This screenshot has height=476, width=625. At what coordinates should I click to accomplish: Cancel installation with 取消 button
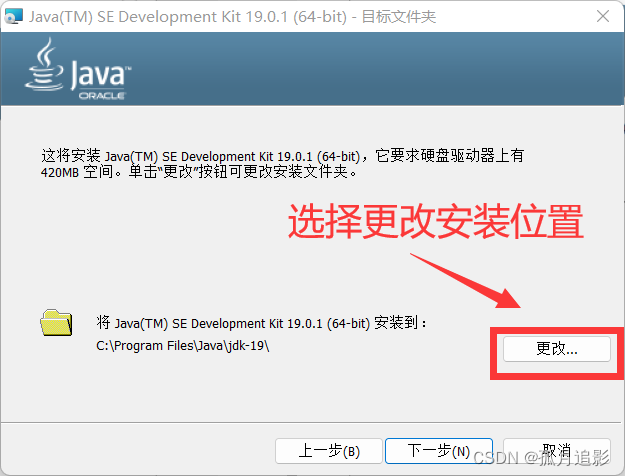coord(556,451)
